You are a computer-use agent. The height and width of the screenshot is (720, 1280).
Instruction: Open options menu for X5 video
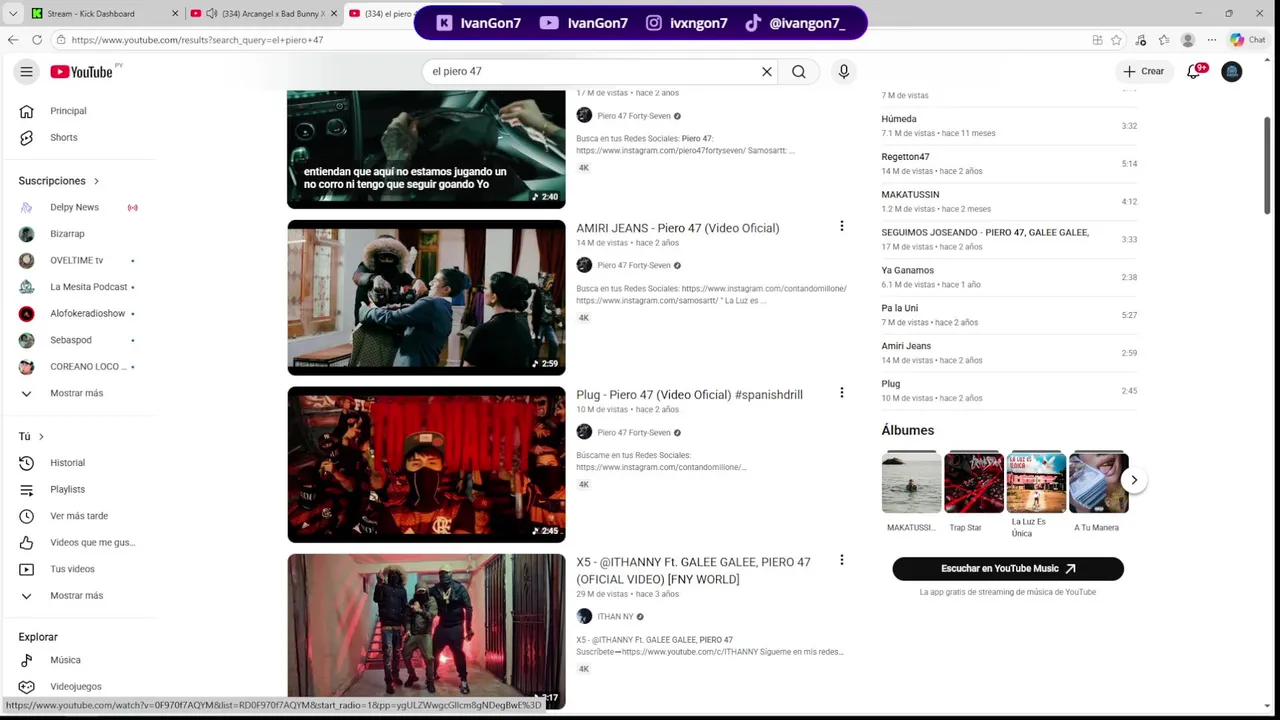pyautogui.click(x=842, y=560)
